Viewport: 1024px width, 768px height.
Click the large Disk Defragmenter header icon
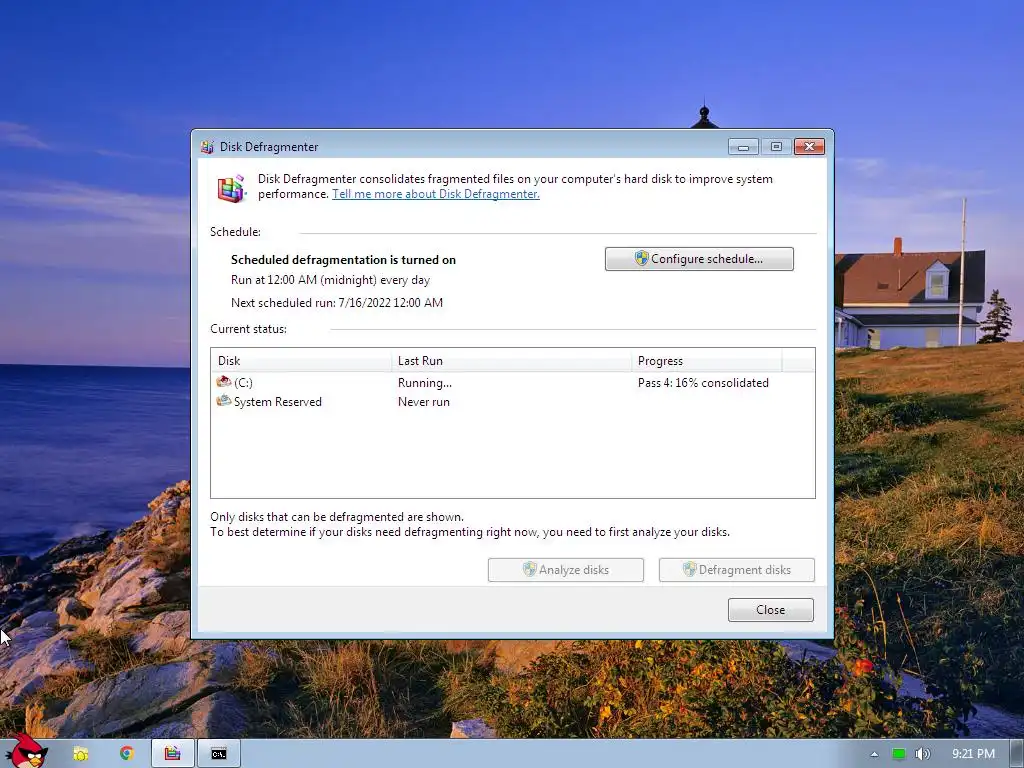231,188
